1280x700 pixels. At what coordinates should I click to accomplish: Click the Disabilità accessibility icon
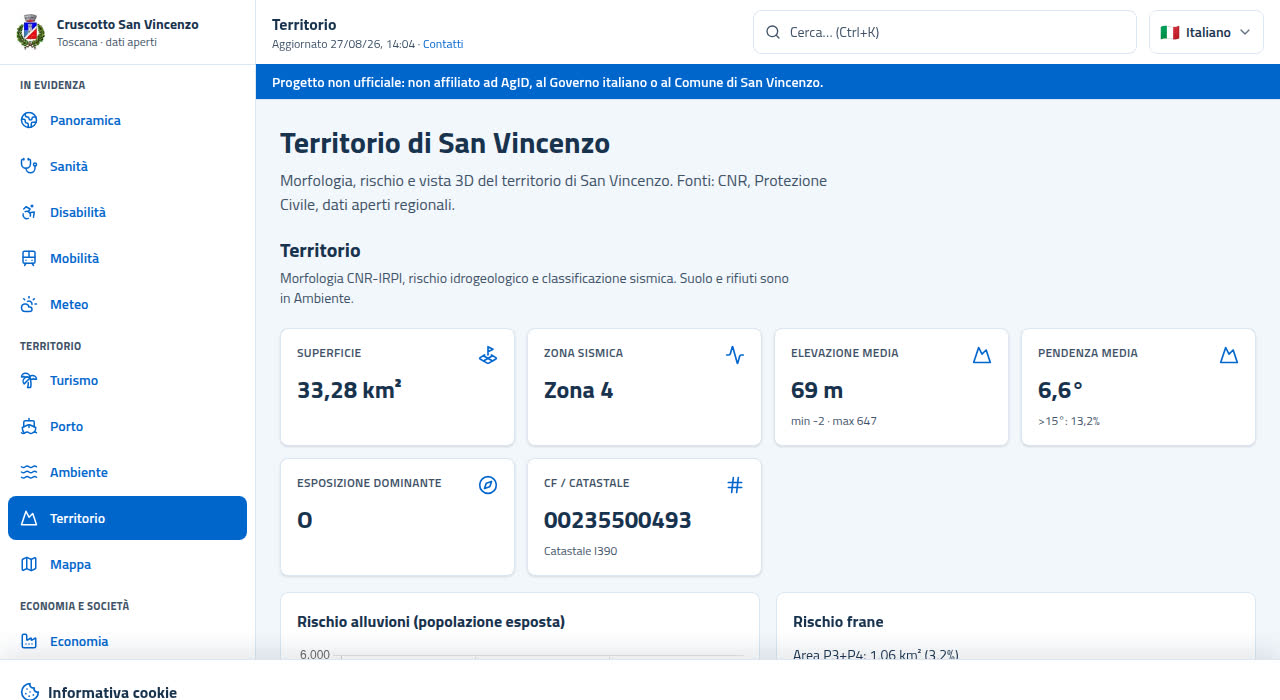(29, 212)
